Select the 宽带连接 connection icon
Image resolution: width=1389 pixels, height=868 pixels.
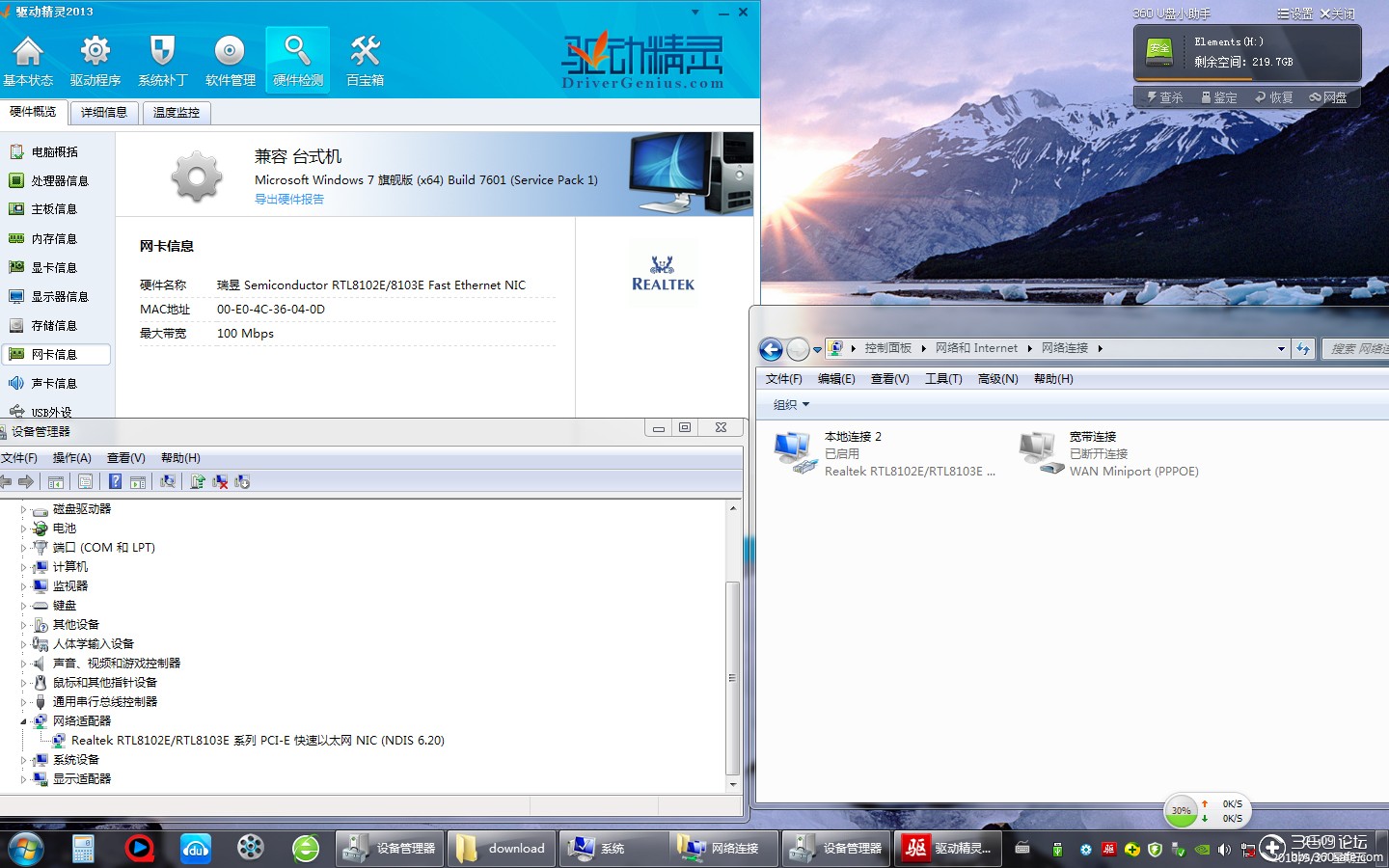(x=1040, y=453)
